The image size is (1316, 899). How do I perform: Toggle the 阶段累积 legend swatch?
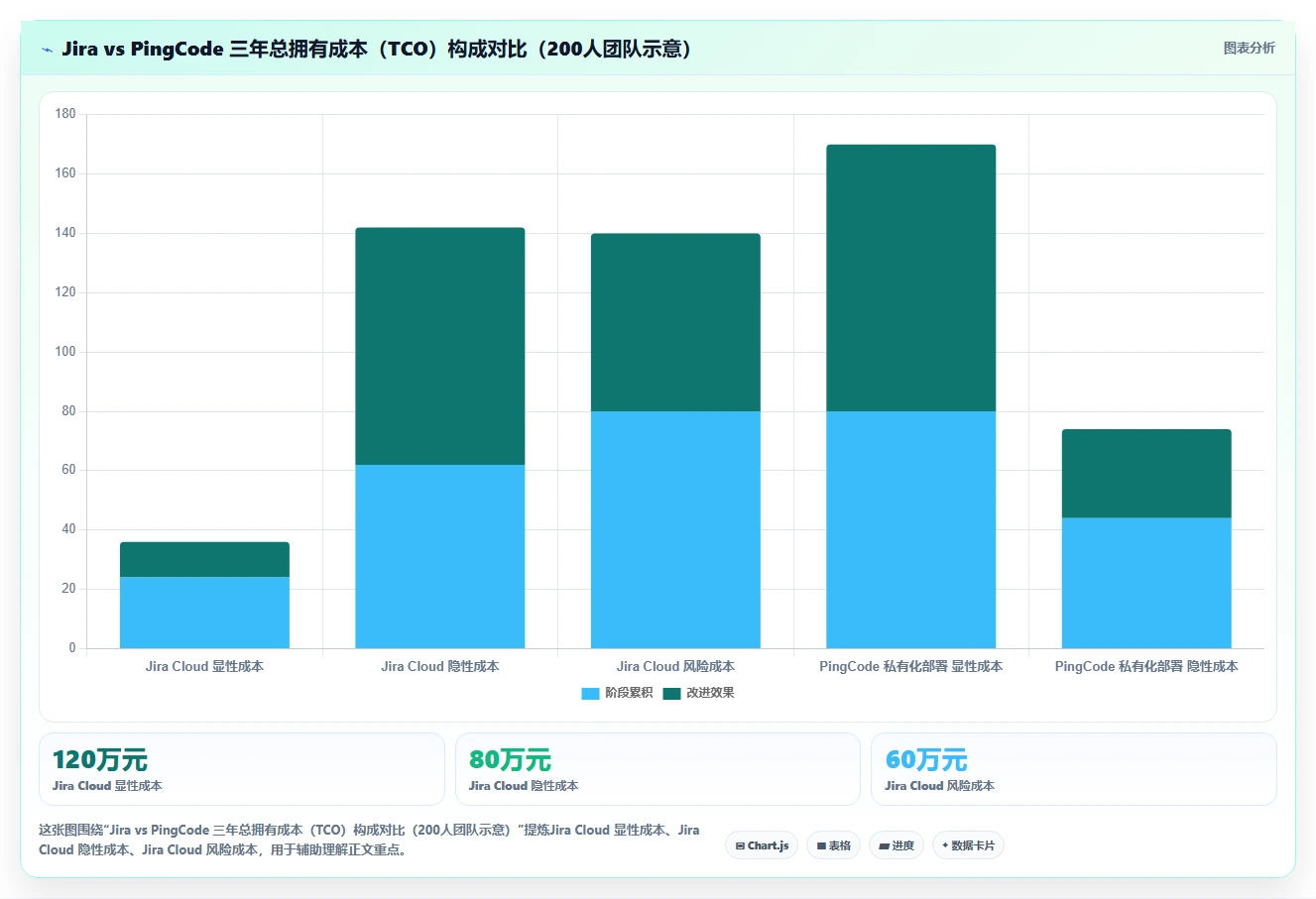pyautogui.click(x=590, y=693)
